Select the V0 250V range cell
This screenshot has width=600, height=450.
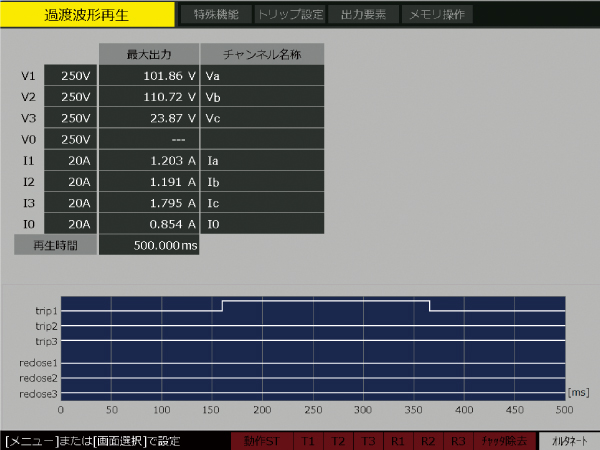(x=75, y=139)
